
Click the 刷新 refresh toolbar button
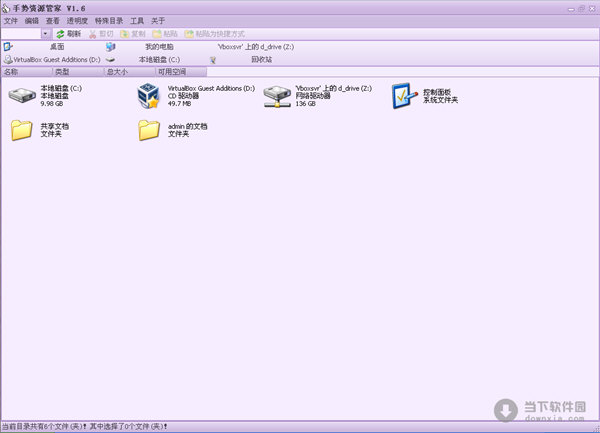coord(68,34)
